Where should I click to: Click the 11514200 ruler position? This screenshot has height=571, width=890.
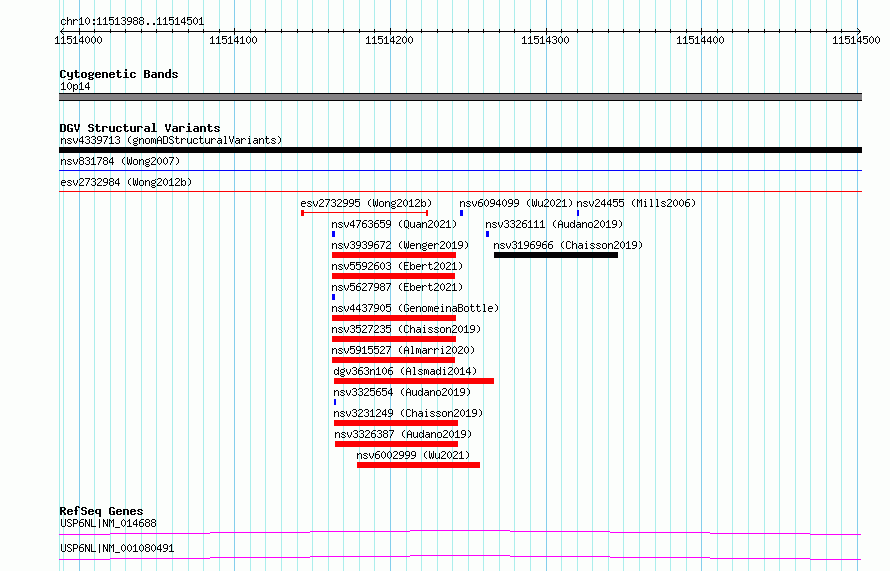click(x=389, y=40)
